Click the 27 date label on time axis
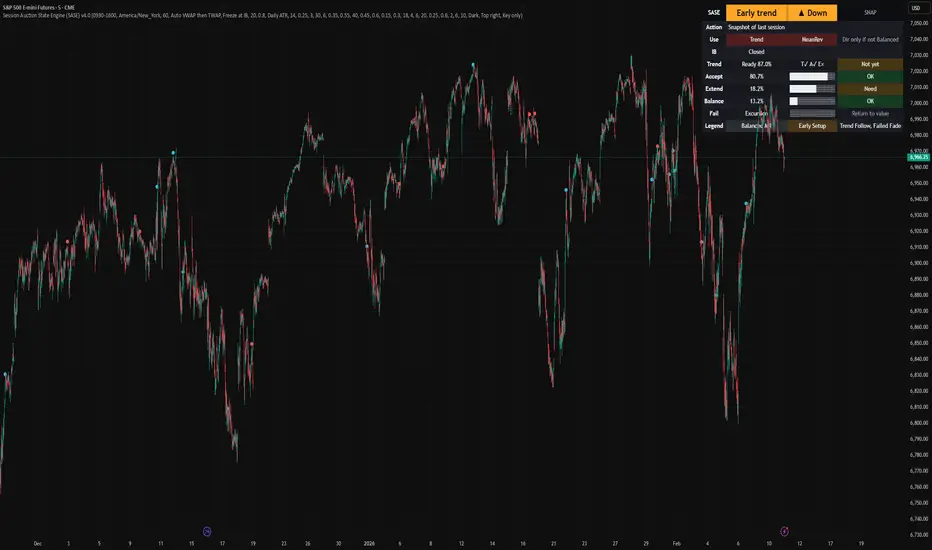Image resolution: width=932 pixels, height=550 pixels. click(615, 543)
